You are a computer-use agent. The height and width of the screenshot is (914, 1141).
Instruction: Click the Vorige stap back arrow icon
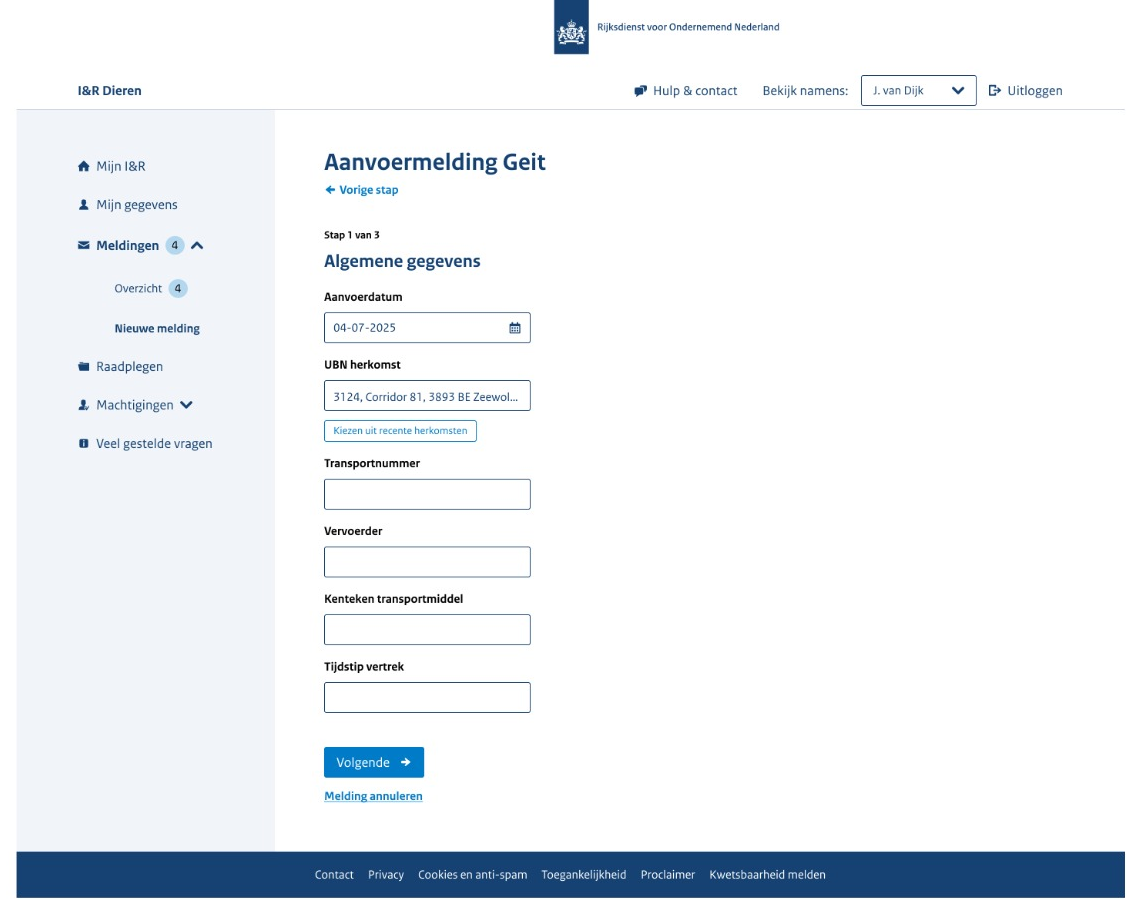(330, 190)
